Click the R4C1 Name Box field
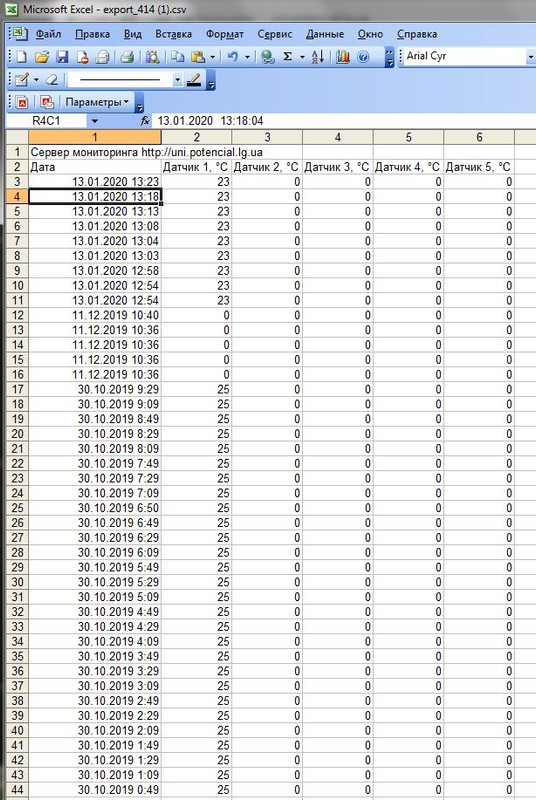The image size is (536, 800). point(47,121)
